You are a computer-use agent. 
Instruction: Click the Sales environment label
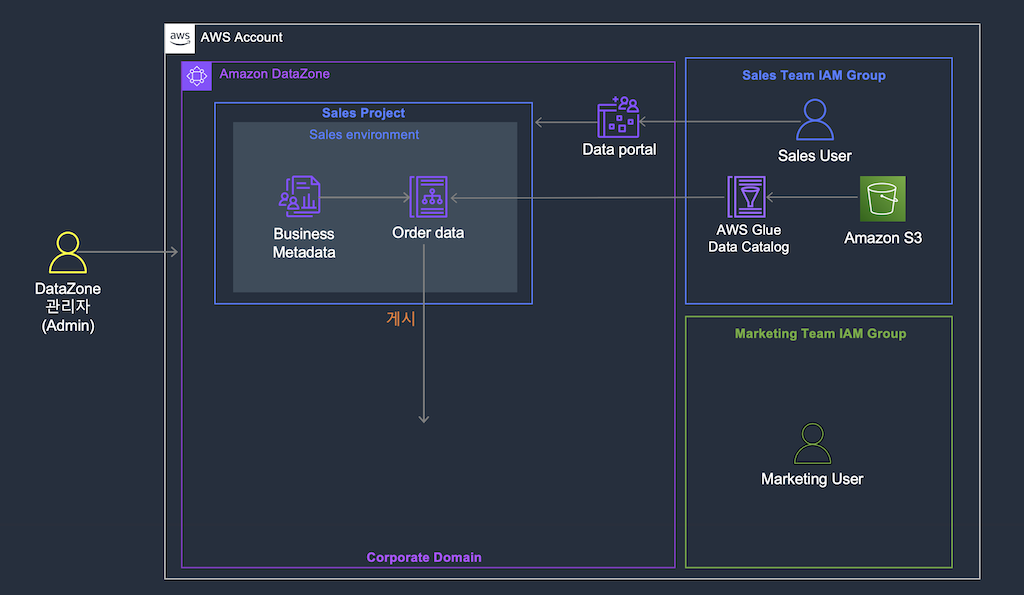[x=364, y=135]
